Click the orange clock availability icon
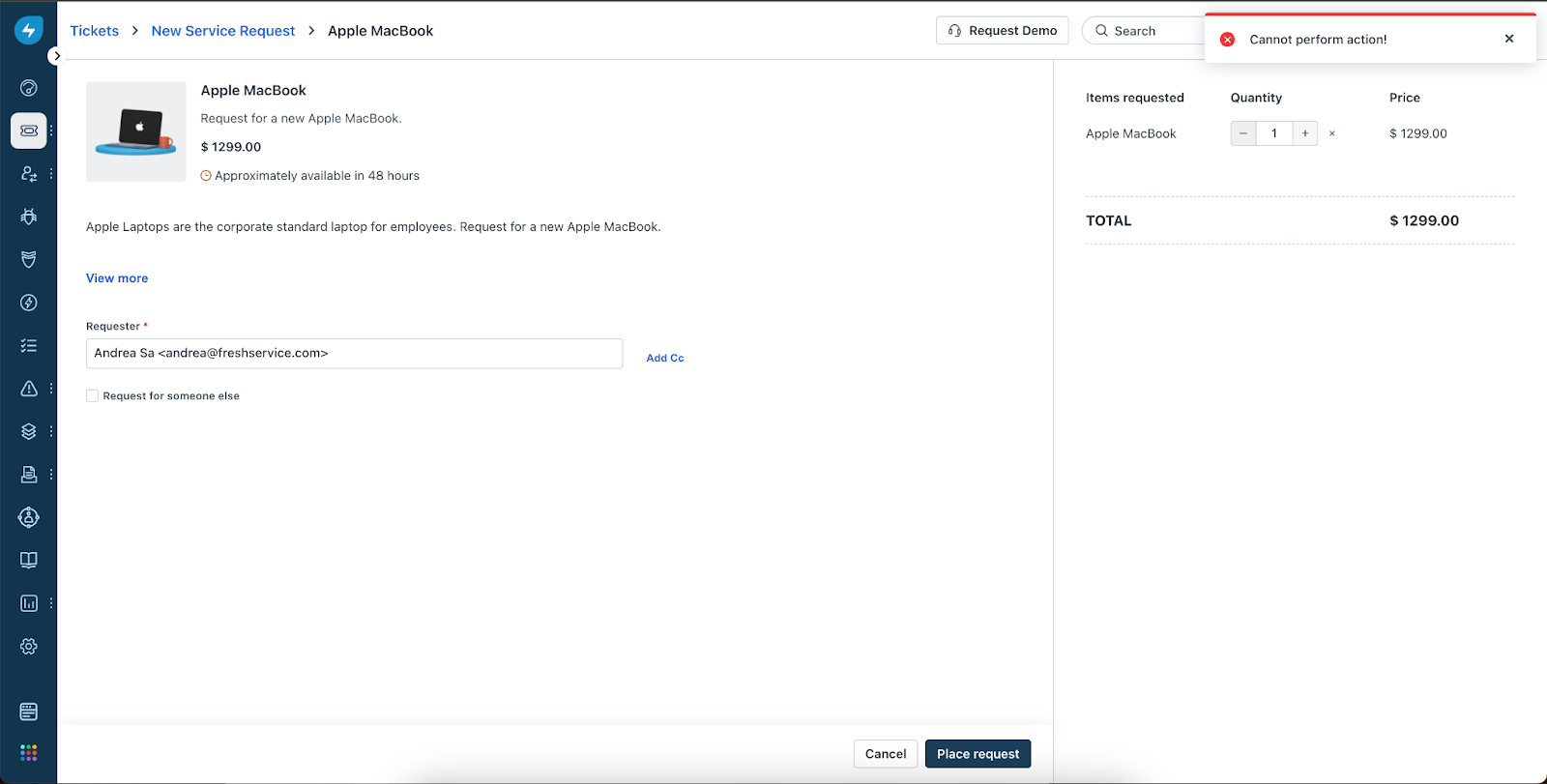Image resolution: width=1547 pixels, height=784 pixels. coord(206,176)
